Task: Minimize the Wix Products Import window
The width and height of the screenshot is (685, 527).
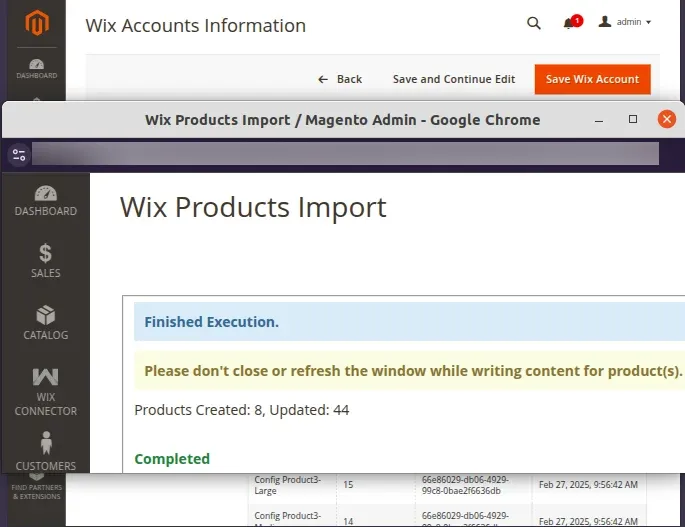Action: coord(599,120)
